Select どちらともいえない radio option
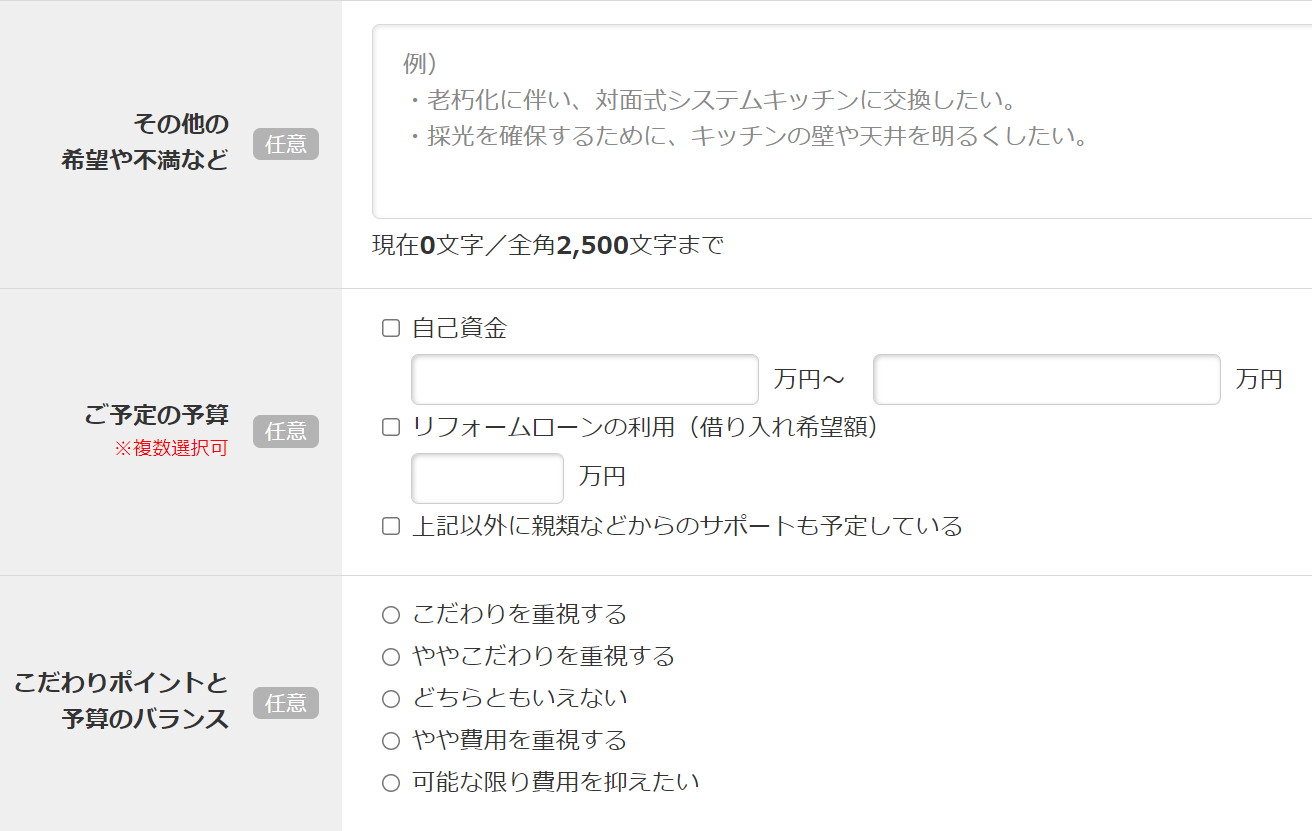The image size is (1312, 831). 391,699
